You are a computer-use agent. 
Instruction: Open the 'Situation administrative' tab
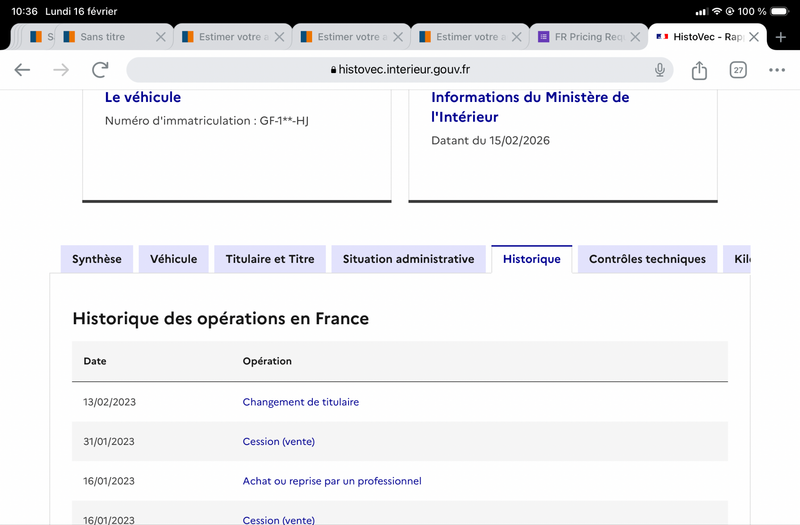coord(408,259)
